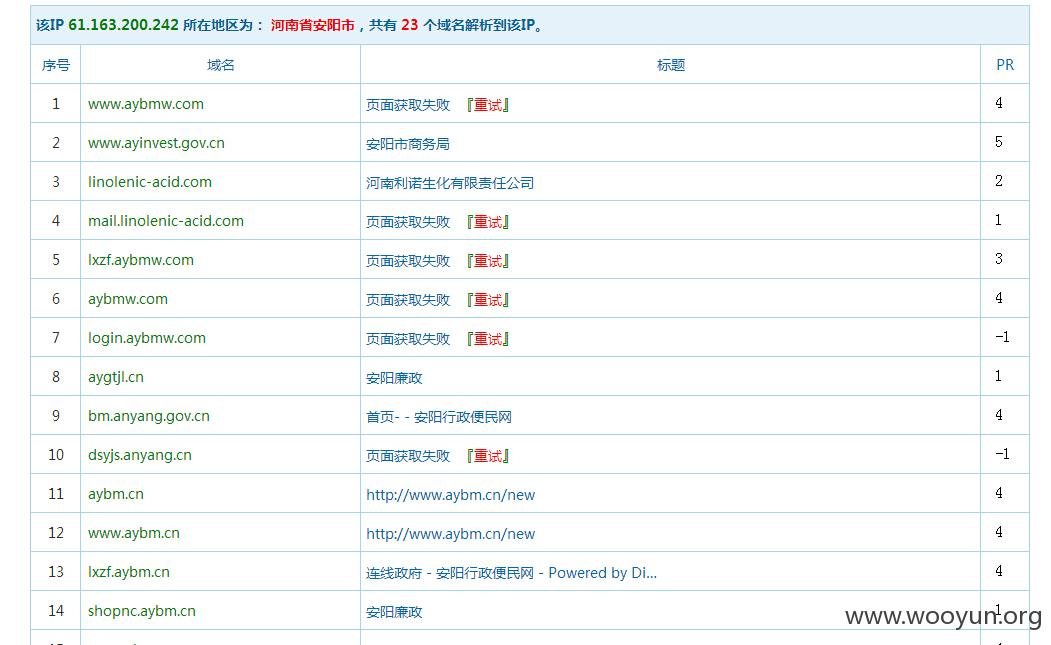Click PR value 3 for lxzf.aybmw.com
1051x645 pixels.
pos(999,259)
